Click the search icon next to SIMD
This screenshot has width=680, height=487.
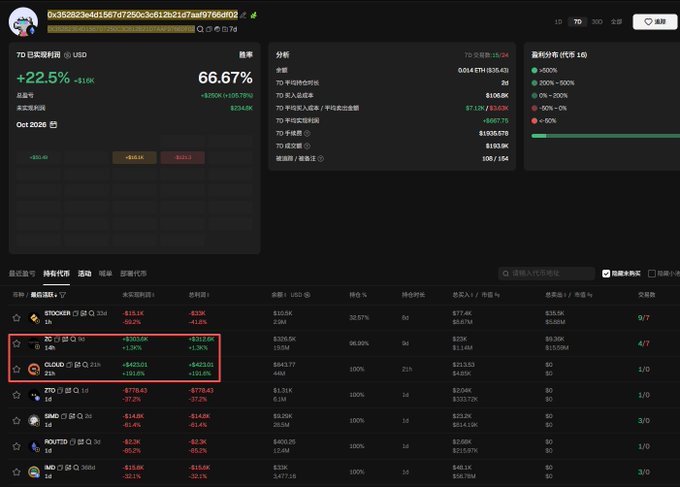[x=80, y=416]
